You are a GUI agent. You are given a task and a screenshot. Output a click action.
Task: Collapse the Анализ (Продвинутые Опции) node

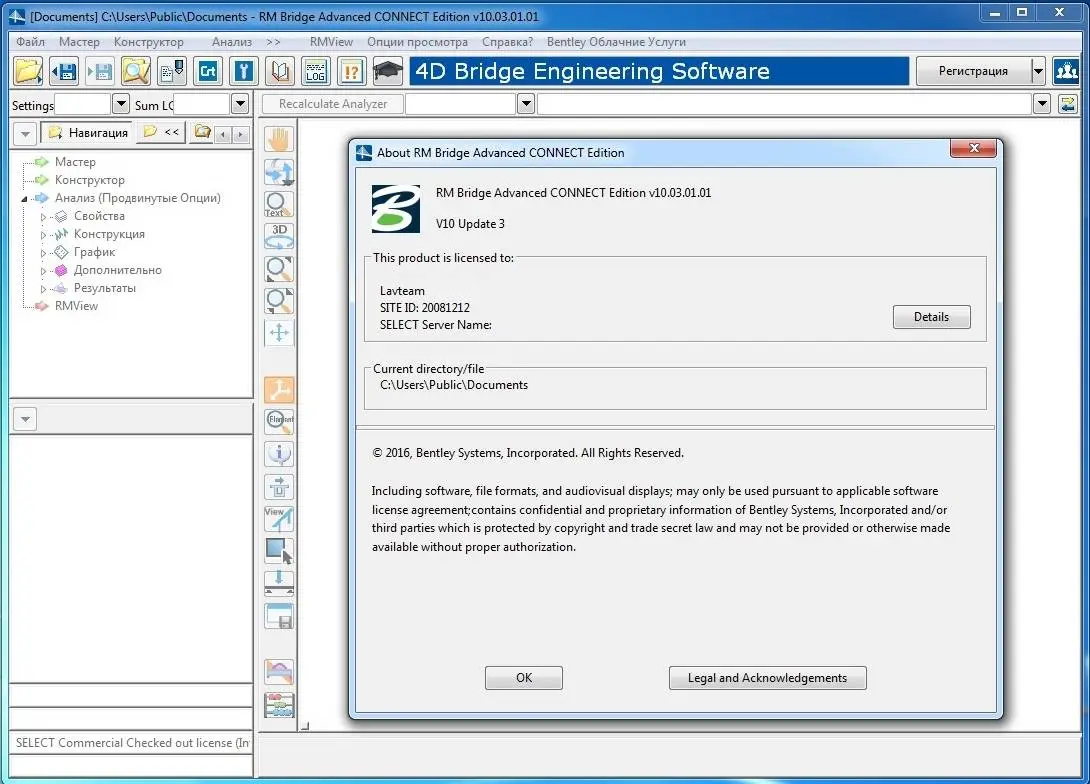coord(24,199)
